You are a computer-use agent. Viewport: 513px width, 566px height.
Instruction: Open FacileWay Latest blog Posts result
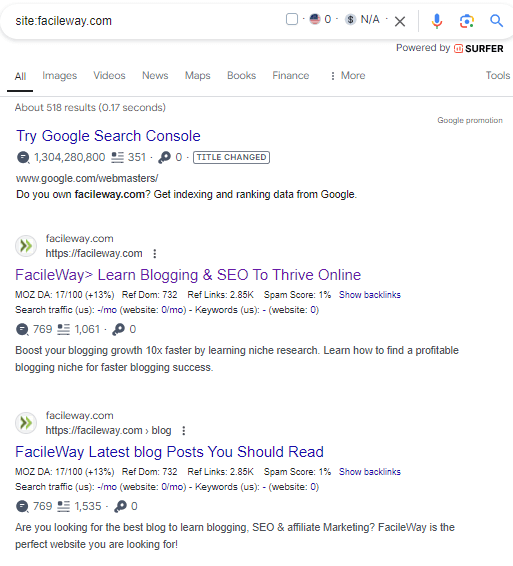click(x=169, y=452)
